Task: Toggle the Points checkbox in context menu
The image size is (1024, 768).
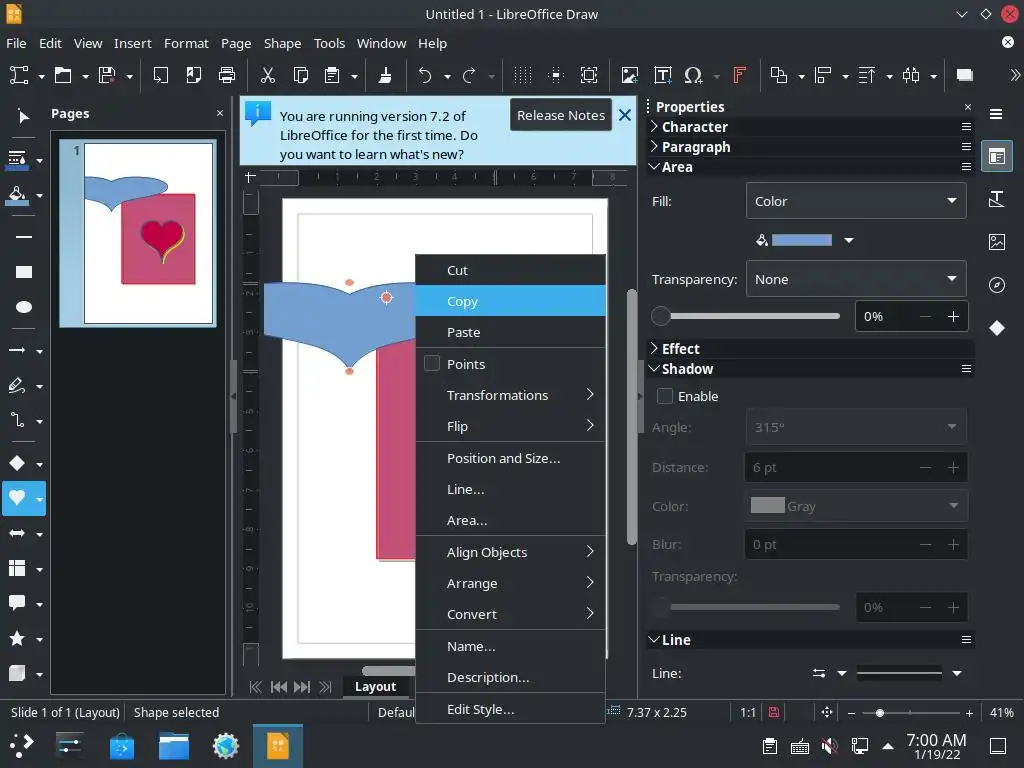Action: (x=432, y=363)
